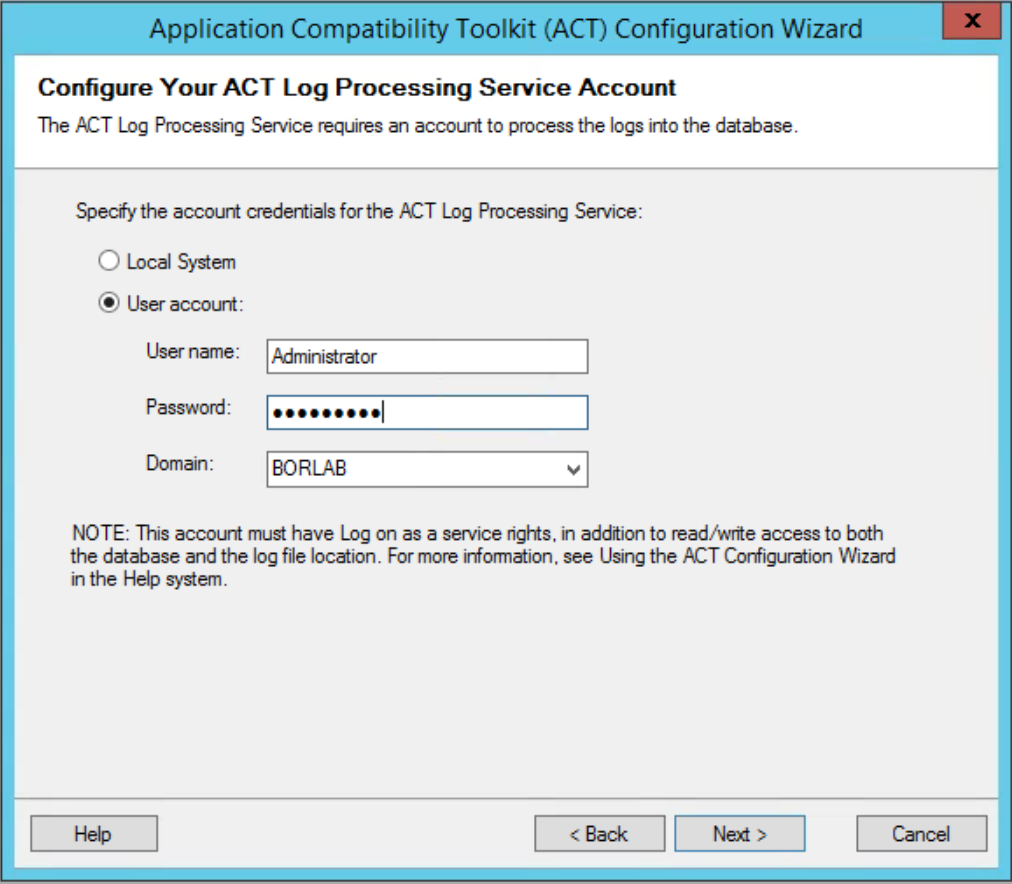
Task: Click the wizard title bar text
Action: point(506,29)
